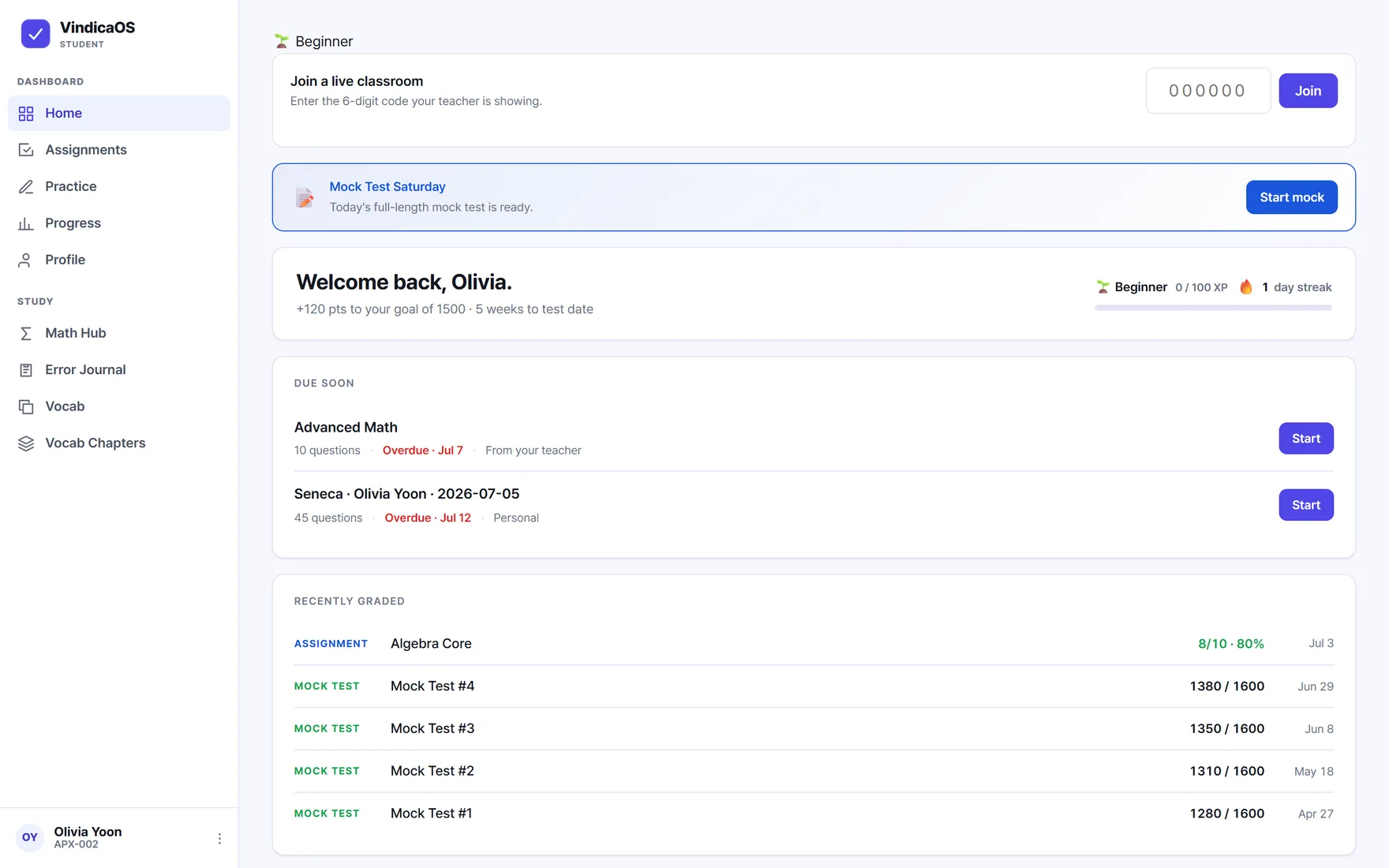Click the Overdue · Jul 7 label
This screenshot has width=1389, height=868.
[423, 451]
